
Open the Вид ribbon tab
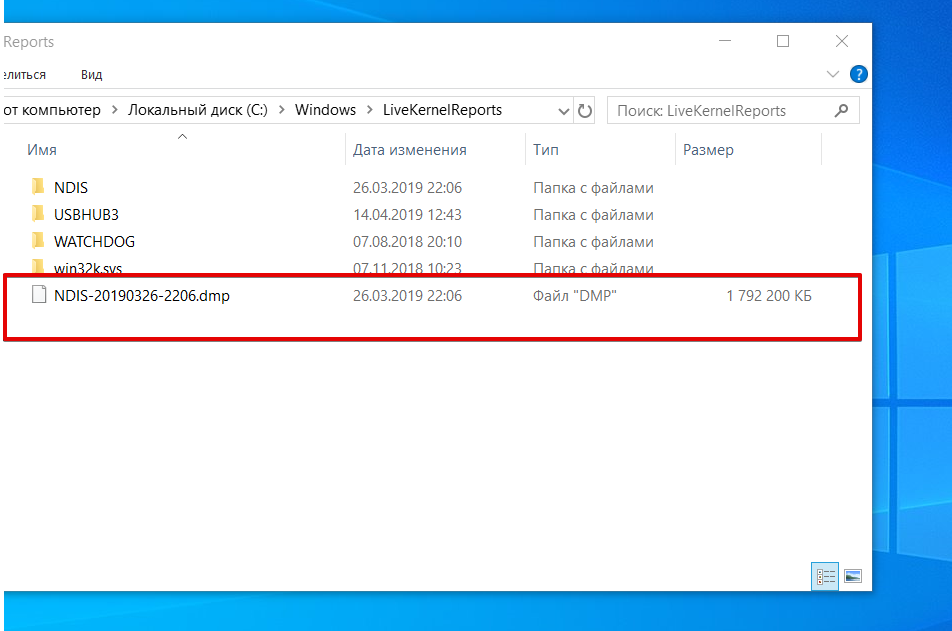click(x=92, y=75)
